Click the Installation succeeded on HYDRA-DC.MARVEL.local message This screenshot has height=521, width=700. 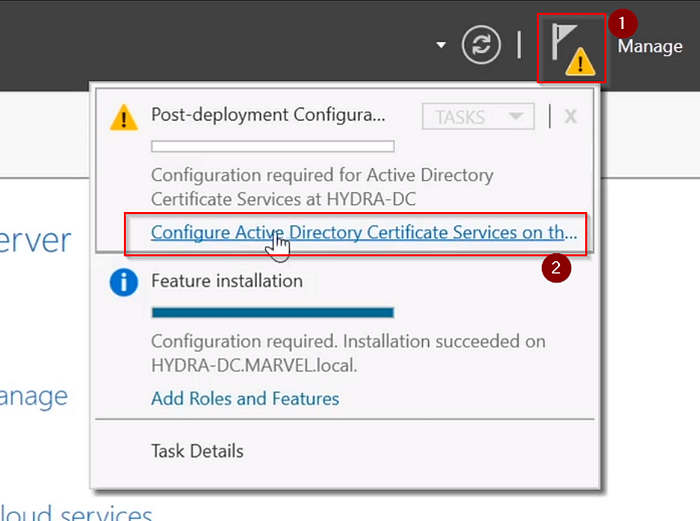pos(348,353)
